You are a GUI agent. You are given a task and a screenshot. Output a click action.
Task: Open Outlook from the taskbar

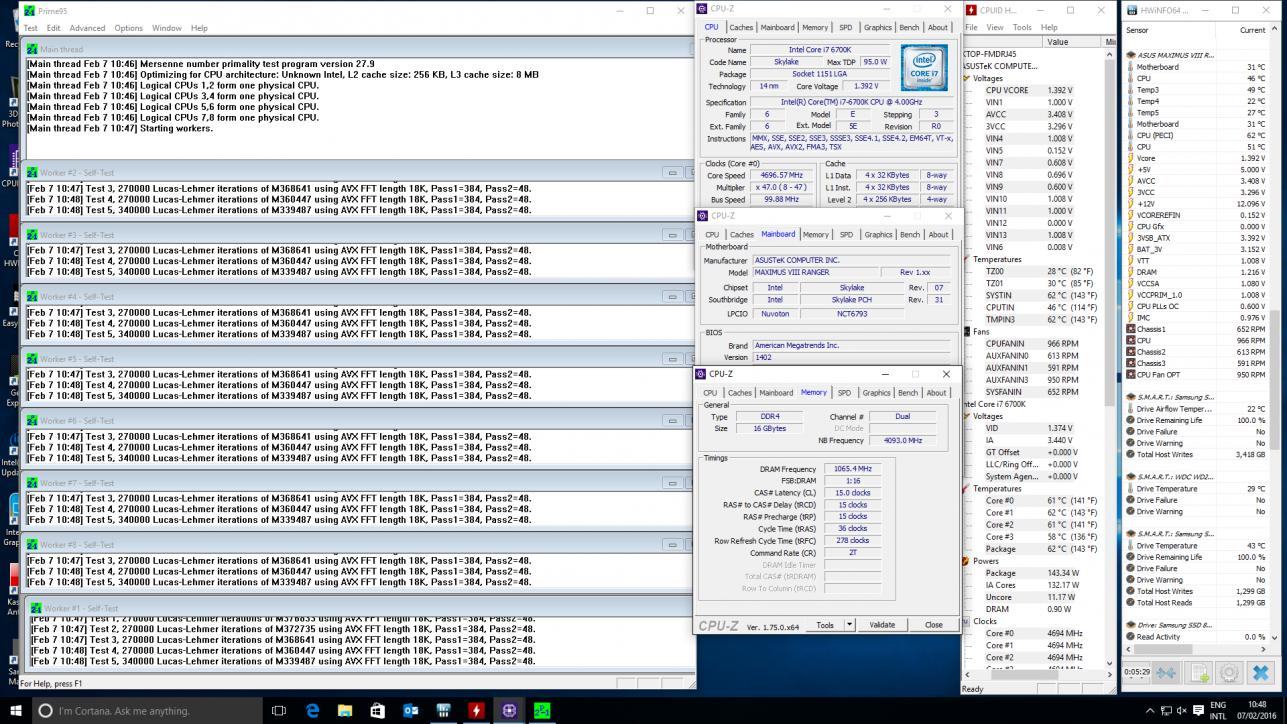(x=410, y=711)
